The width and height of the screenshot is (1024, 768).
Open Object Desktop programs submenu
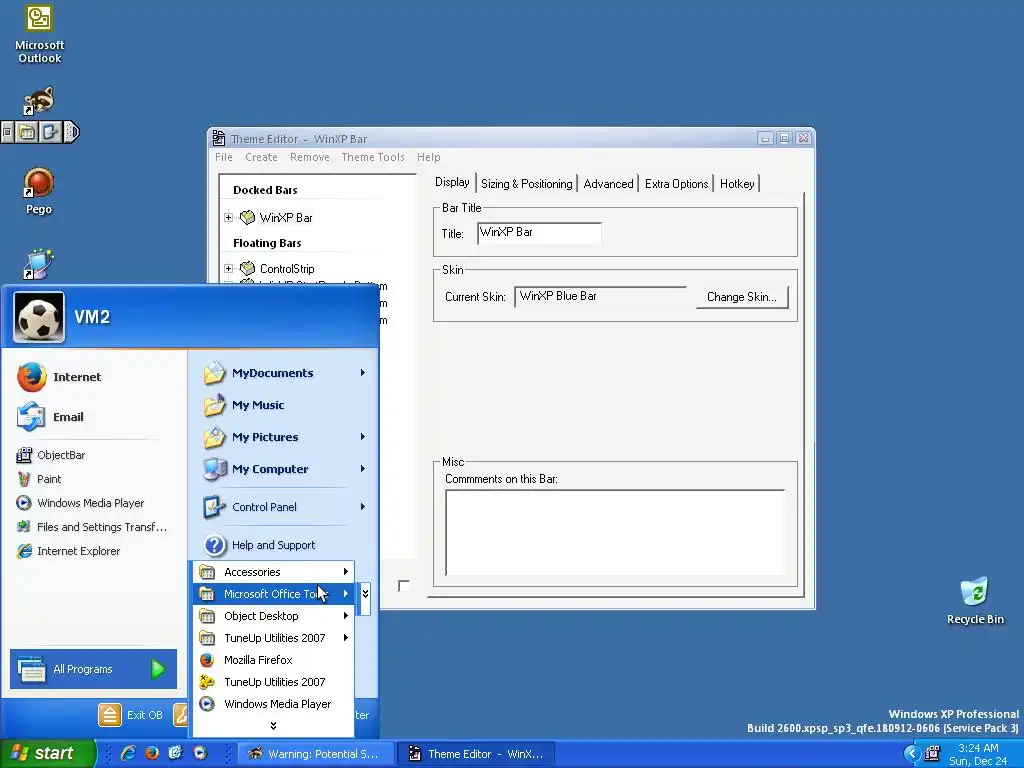tap(274, 616)
